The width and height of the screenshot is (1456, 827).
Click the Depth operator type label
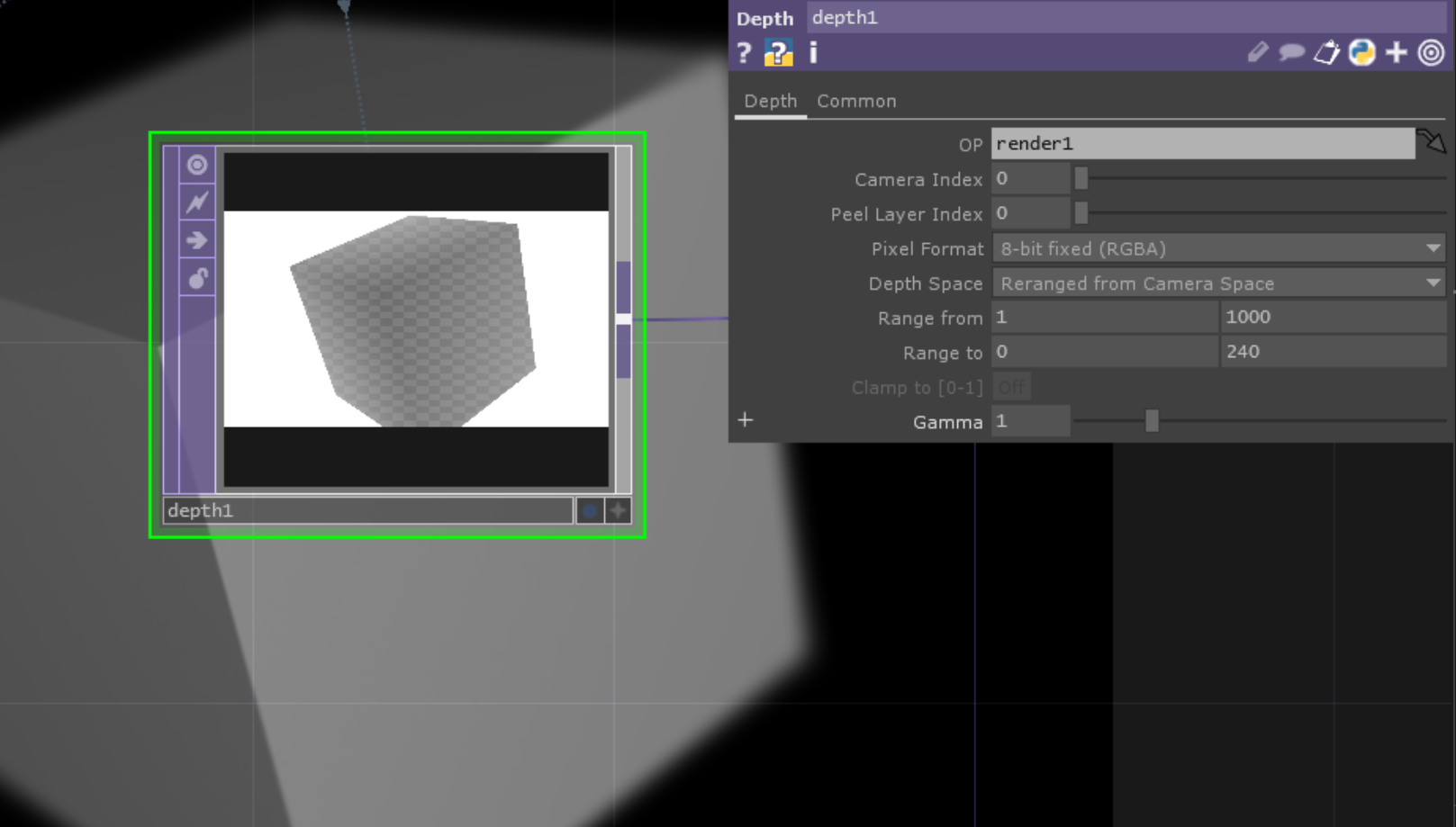click(x=764, y=18)
